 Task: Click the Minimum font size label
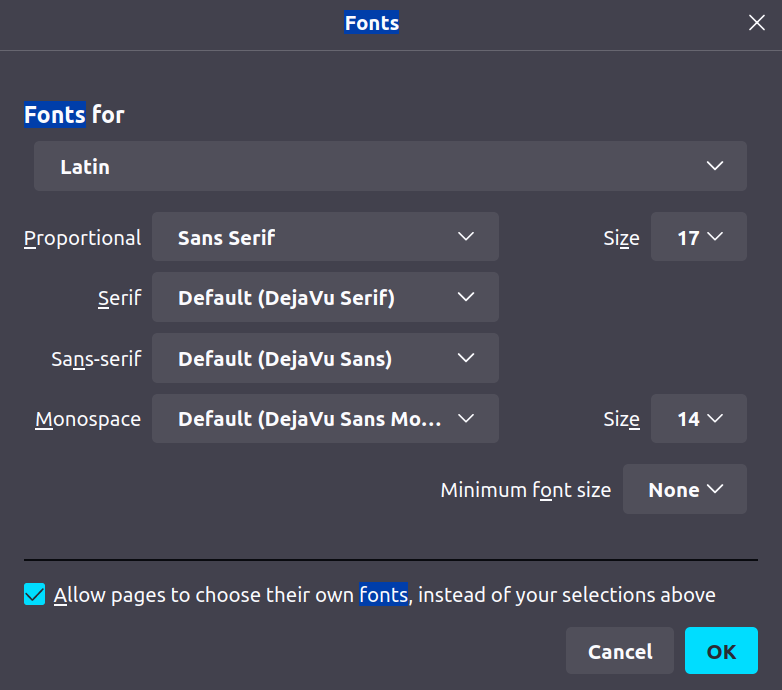coord(525,490)
